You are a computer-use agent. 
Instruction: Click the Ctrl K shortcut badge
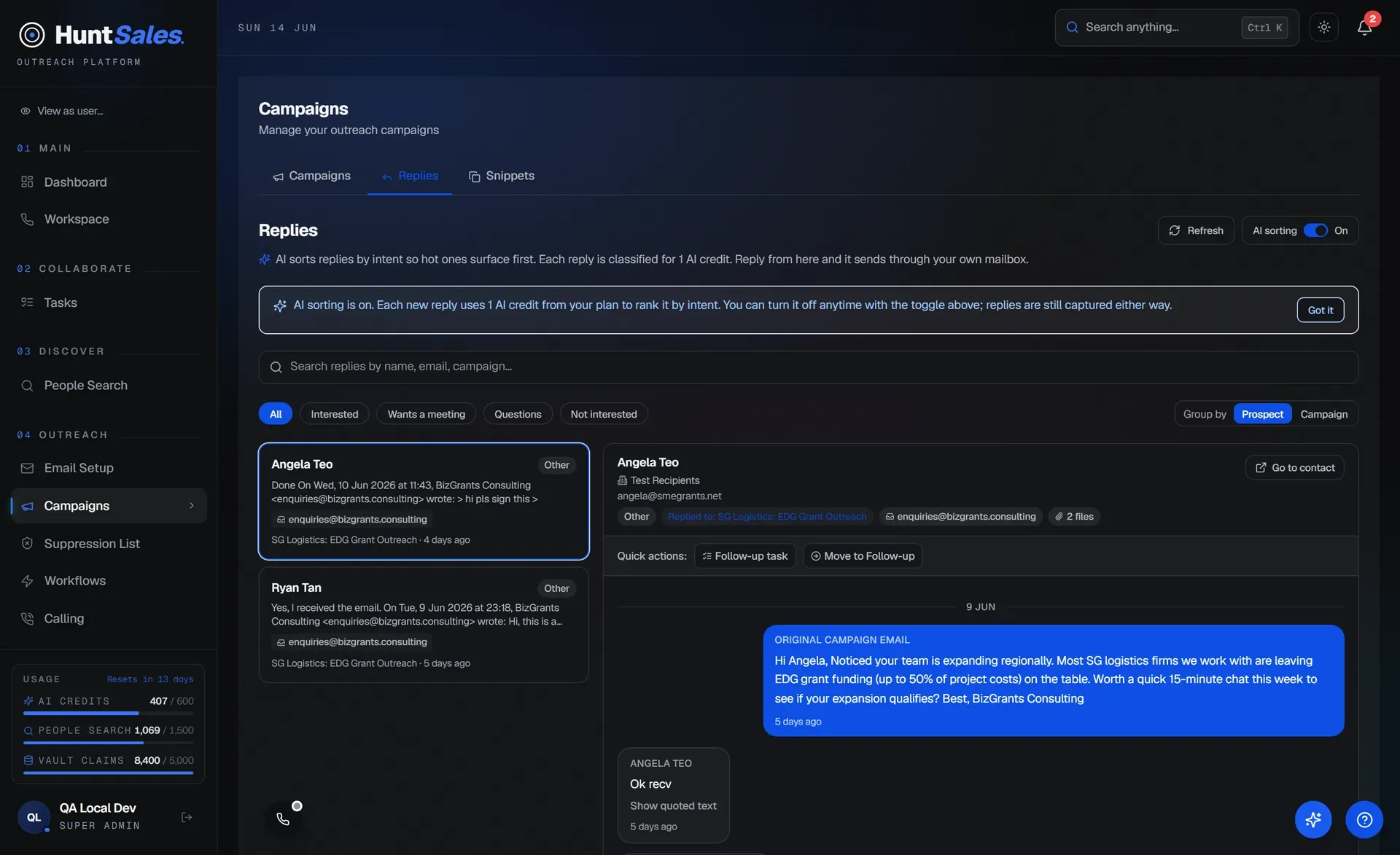coord(1264,28)
